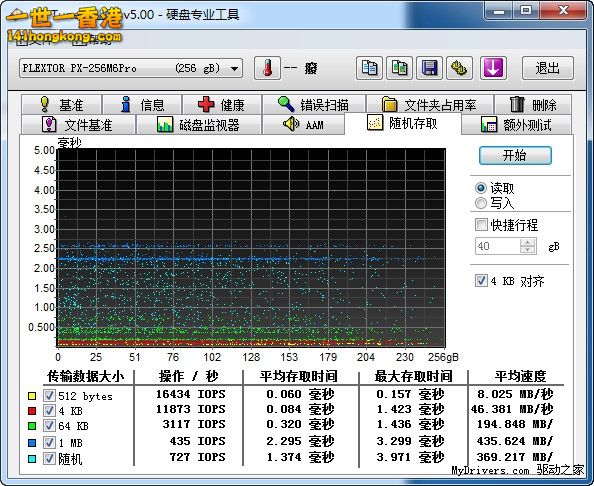Click the copy text to clipboard icon
594x486 pixels.
tap(369, 68)
